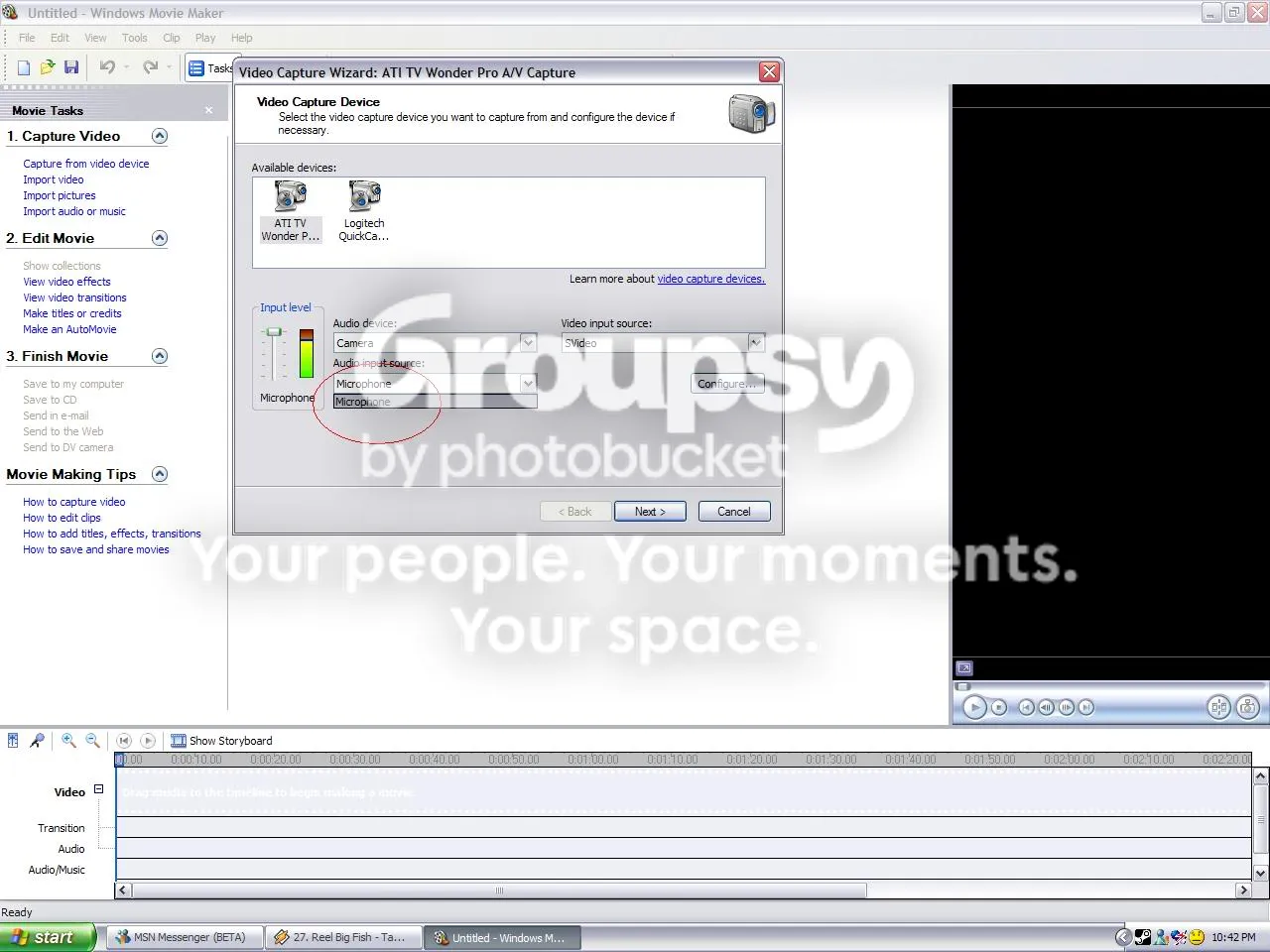Click the Take Picture camera icon
The height and width of the screenshot is (952, 1270).
coord(1248,707)
